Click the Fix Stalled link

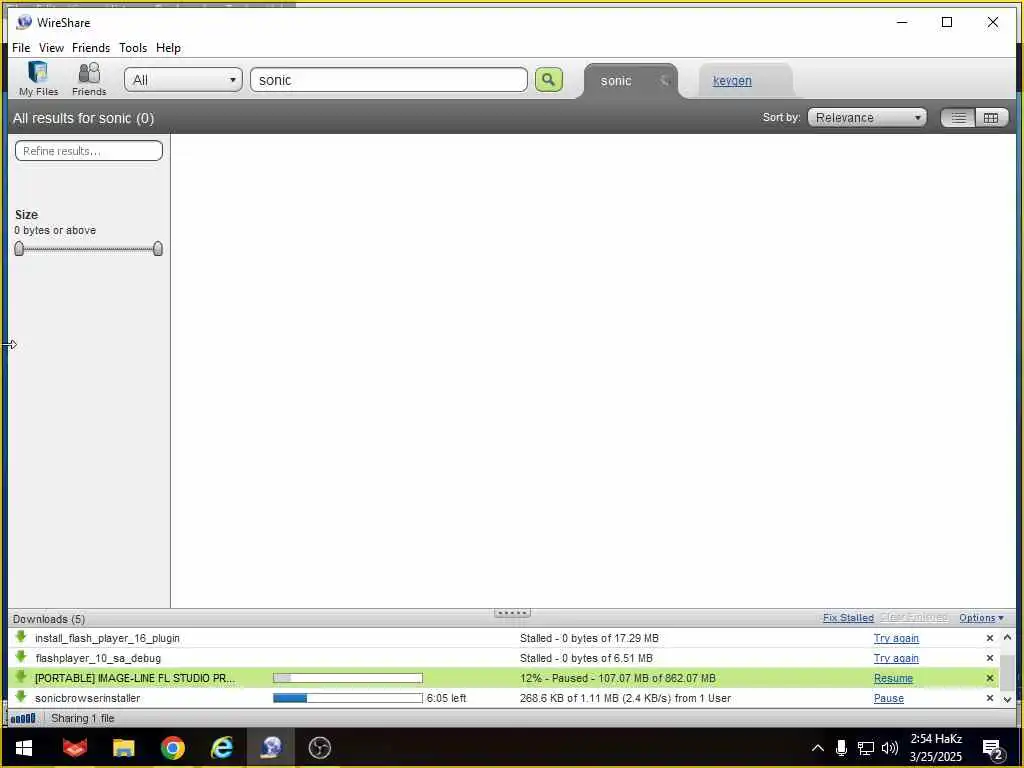pos(848,618)
